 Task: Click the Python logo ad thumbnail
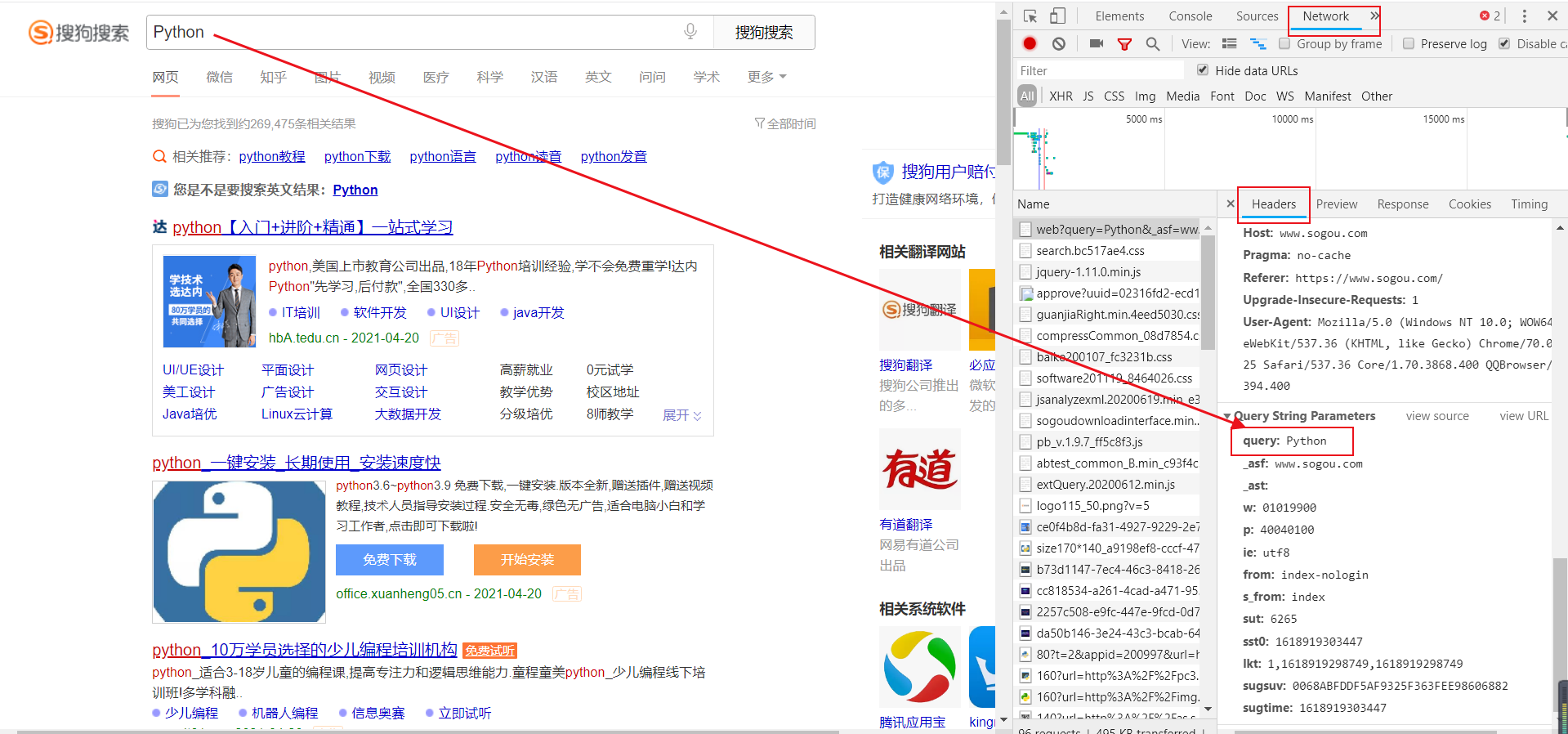[239, 552]
